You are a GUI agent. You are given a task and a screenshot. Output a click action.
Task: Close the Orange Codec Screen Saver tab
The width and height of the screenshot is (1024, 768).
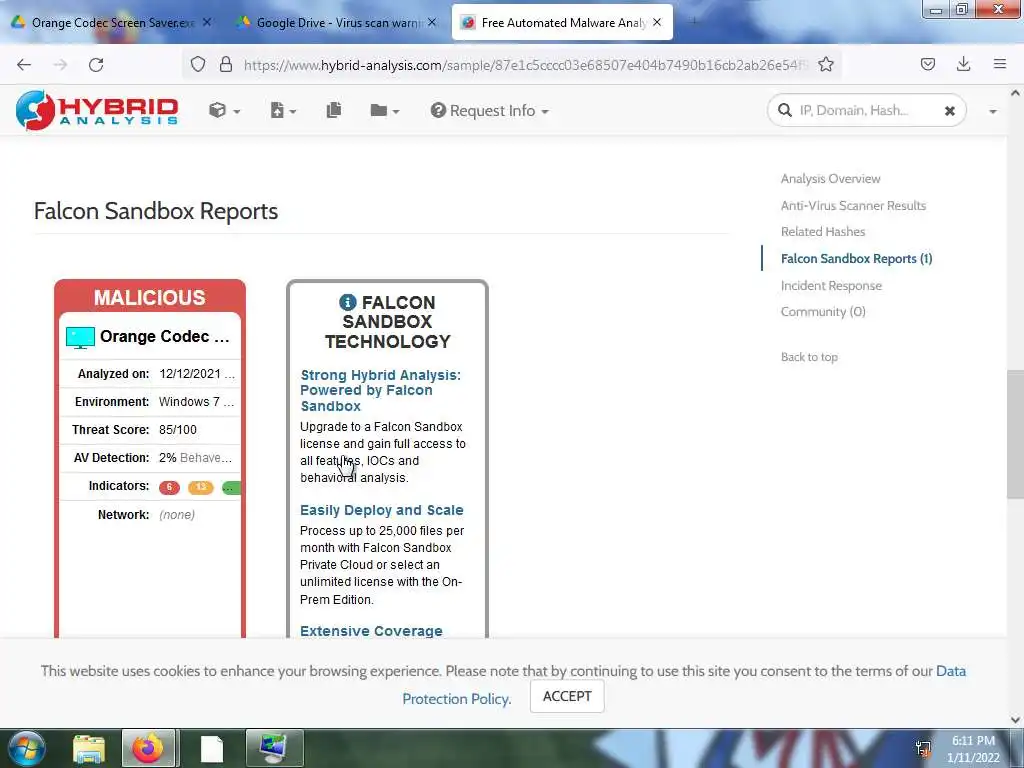(x=207, y=22)
